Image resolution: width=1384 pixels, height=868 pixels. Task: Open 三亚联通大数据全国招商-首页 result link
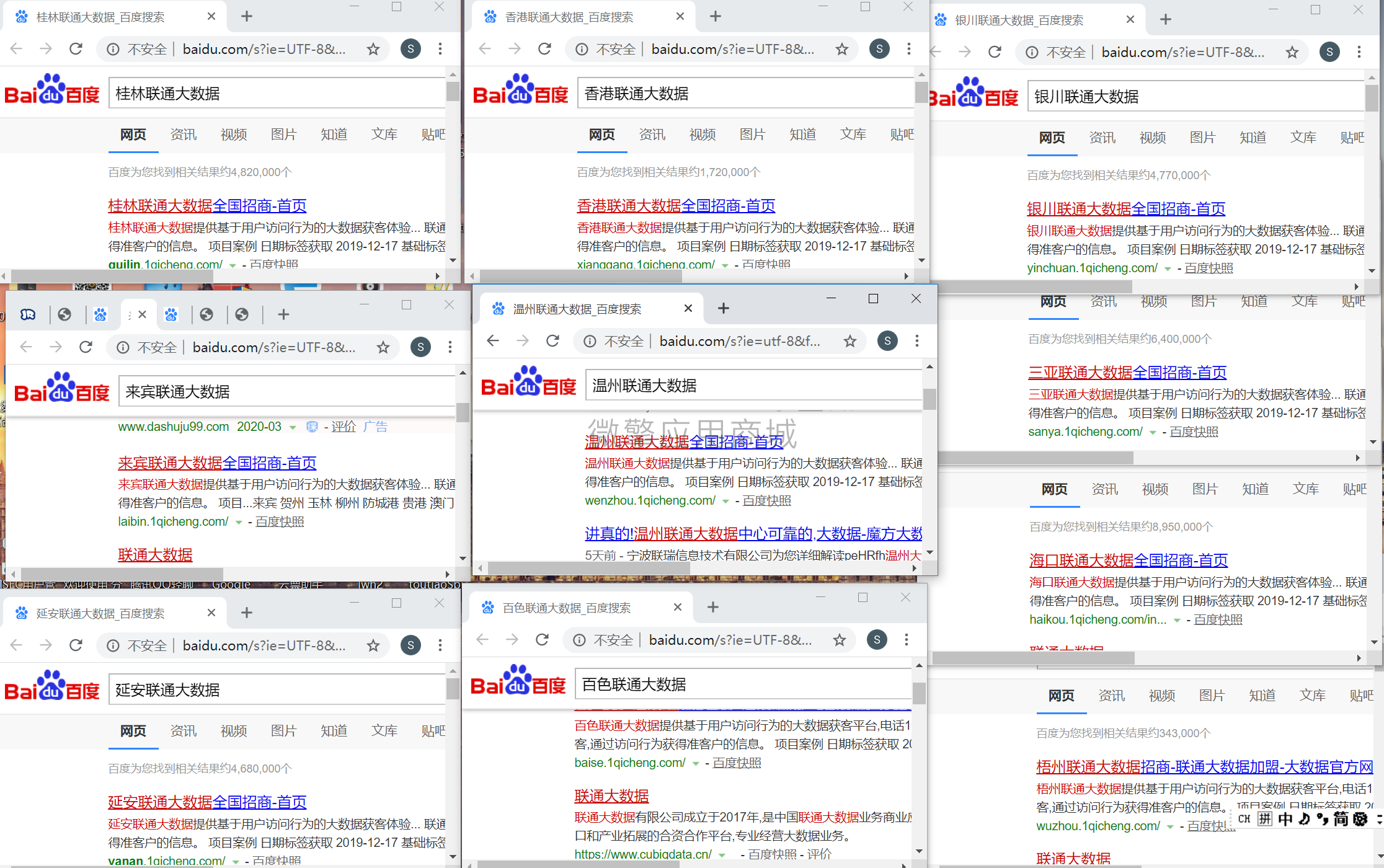click(1127, 373)
